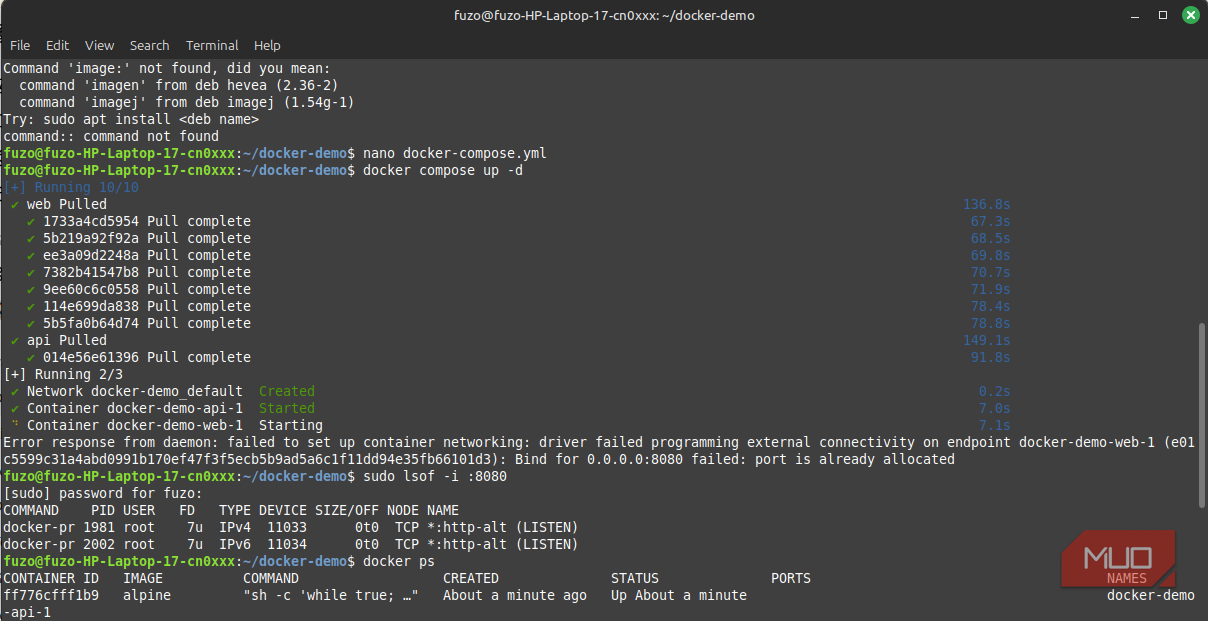Click the 'command:: command not found' line
The width and height of the screenshot is (1208, 621).
point(111,136)
